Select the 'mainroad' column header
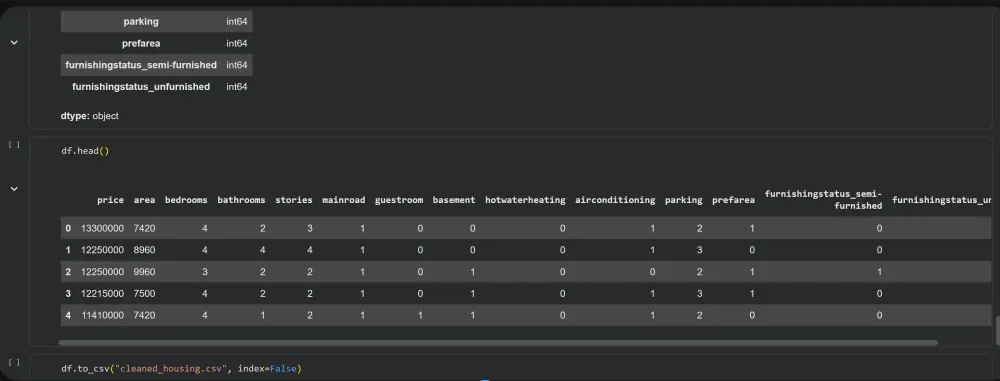1000x381 pixels. tap(344, 200)
